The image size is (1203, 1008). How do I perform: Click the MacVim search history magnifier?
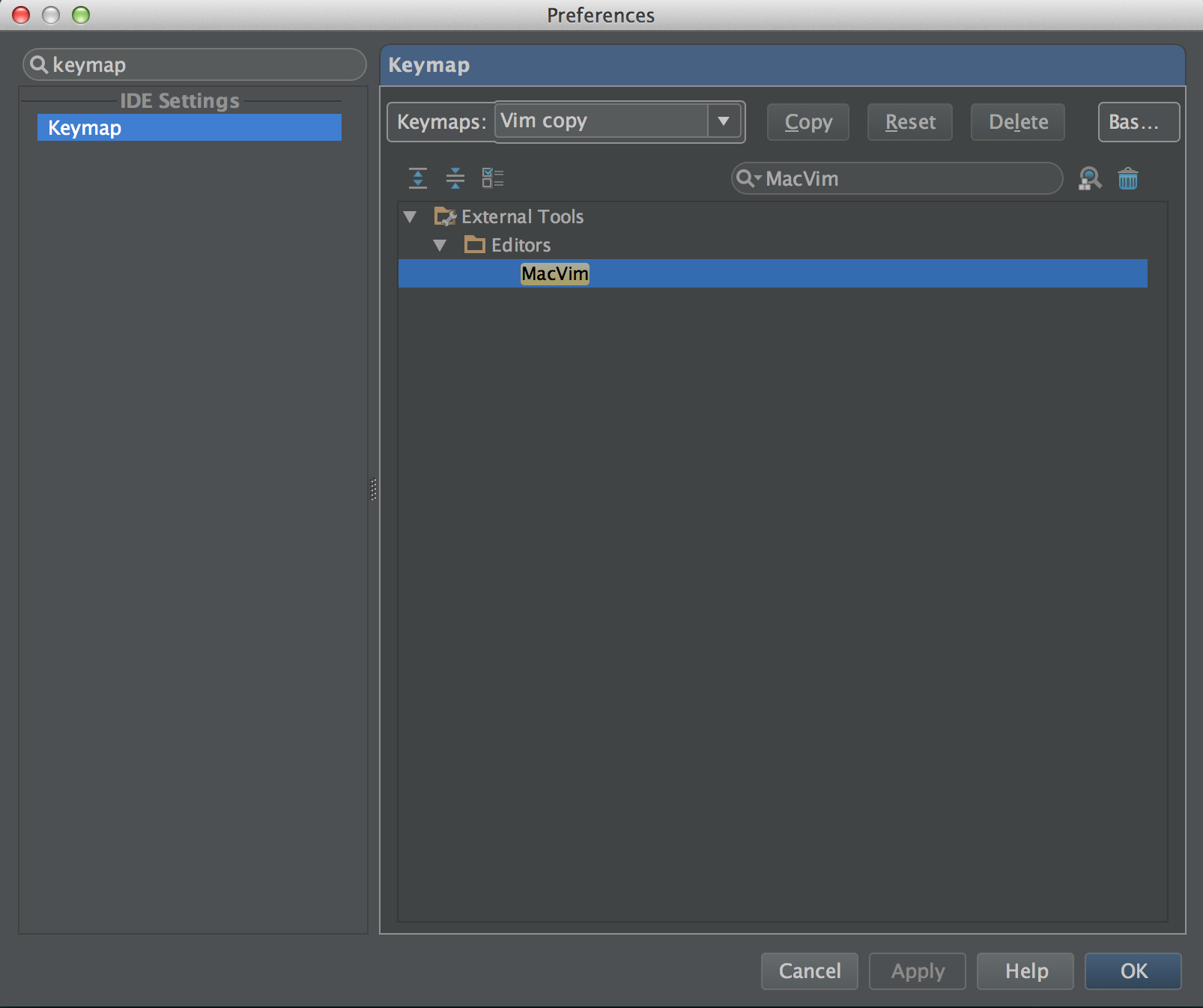click(x=748, y=178)
